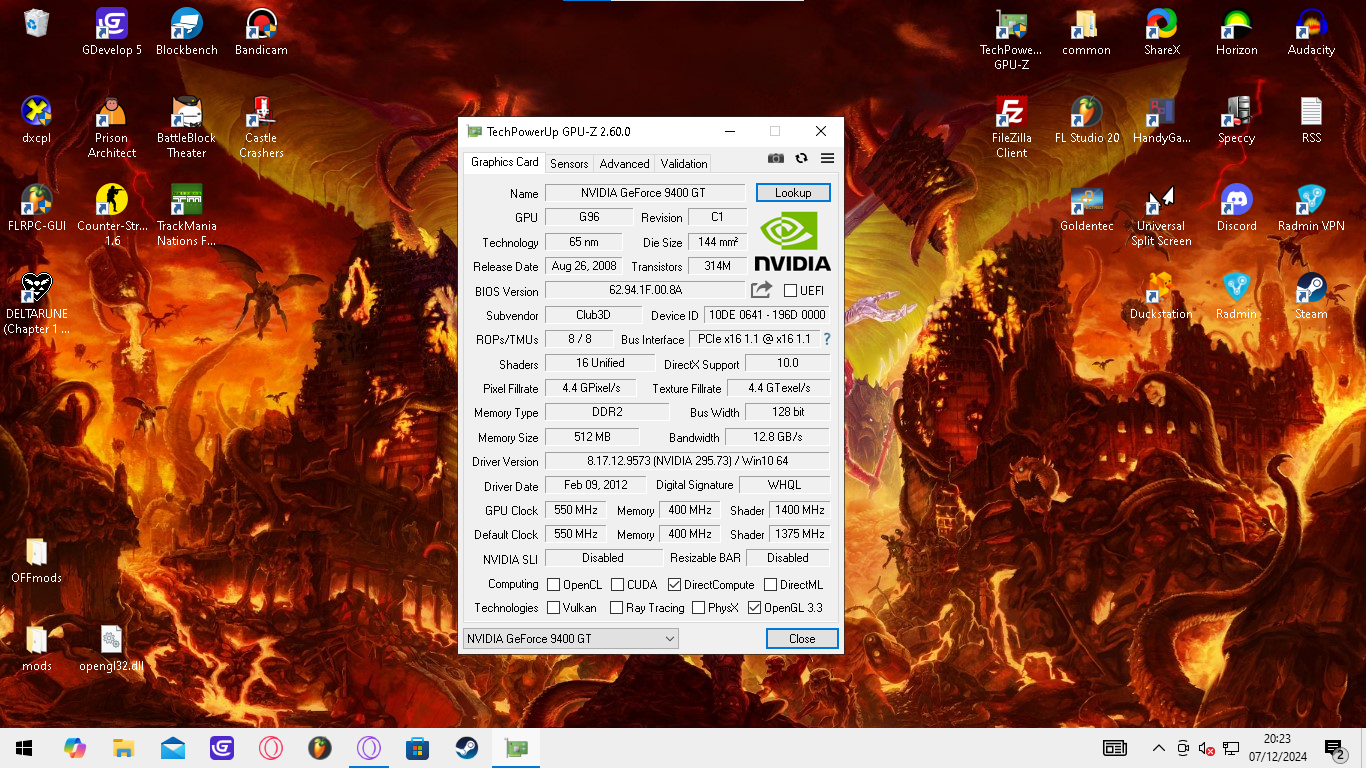Open the Recycle Bin icon
The image size is (1366, 768).
37,24
